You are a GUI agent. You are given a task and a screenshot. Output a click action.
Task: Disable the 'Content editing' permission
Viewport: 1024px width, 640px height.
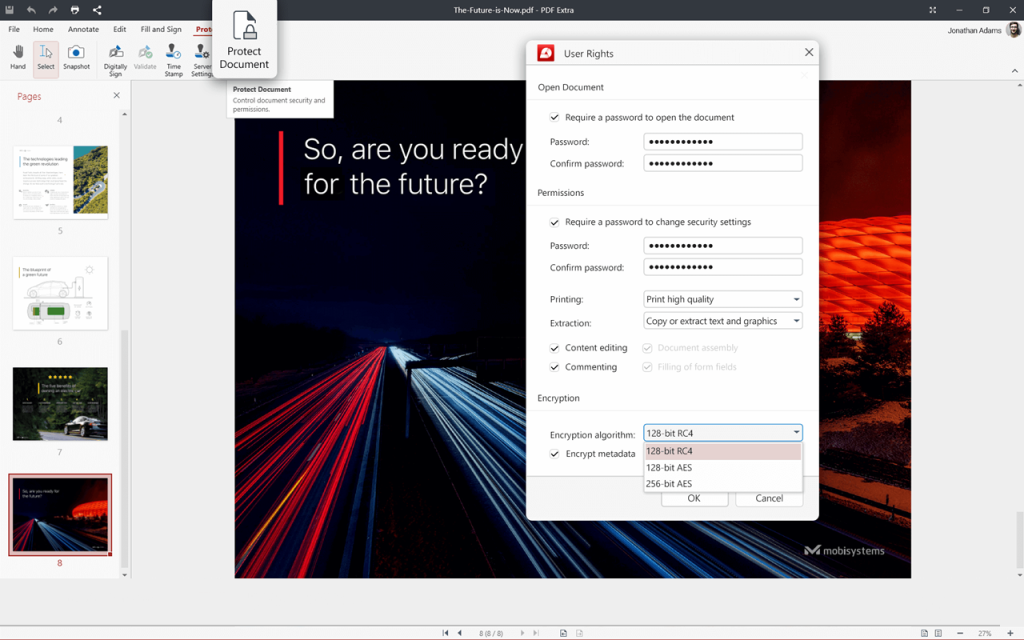coord(554,347)
